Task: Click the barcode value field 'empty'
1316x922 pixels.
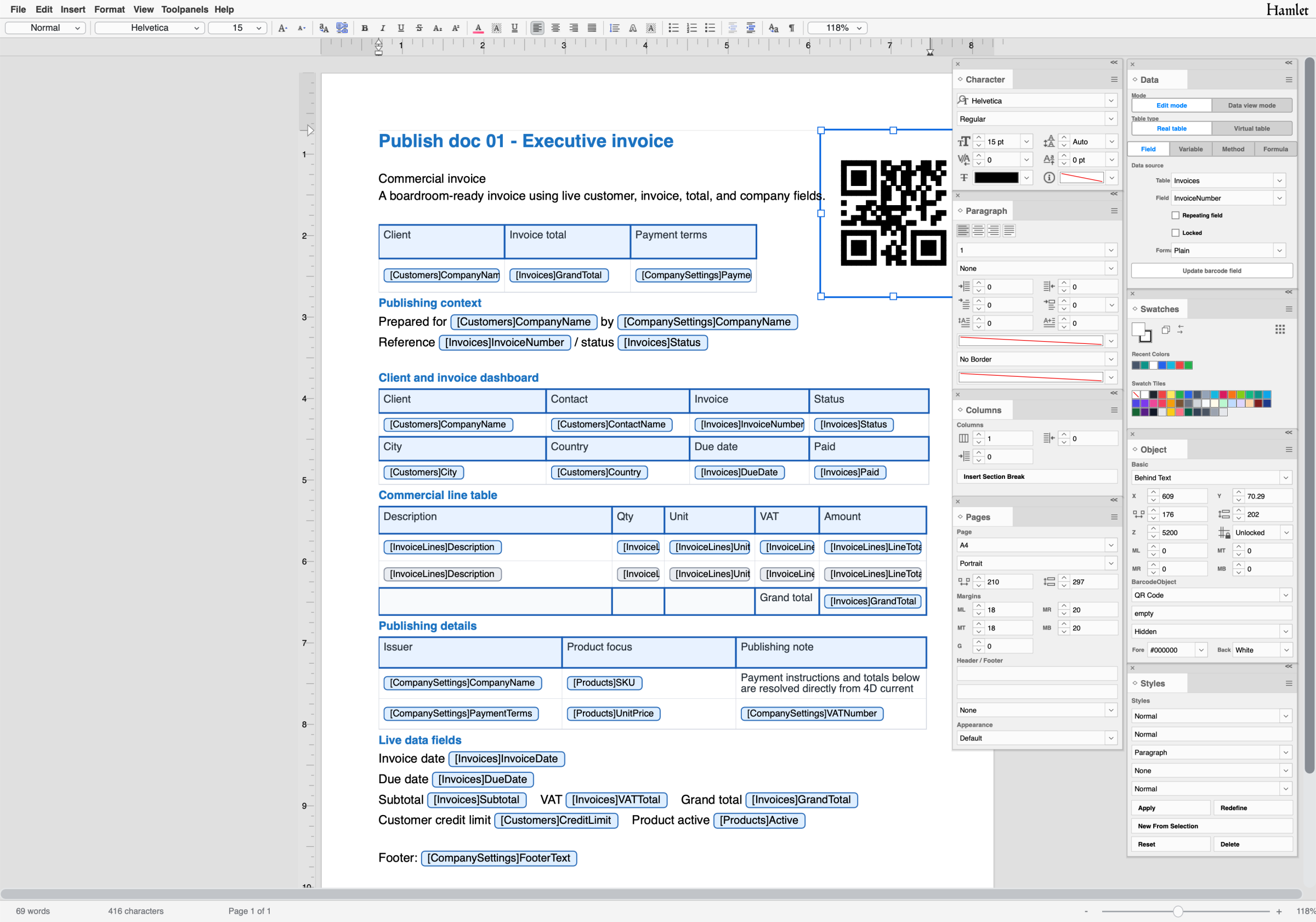Action: (x=1212, y=614)
